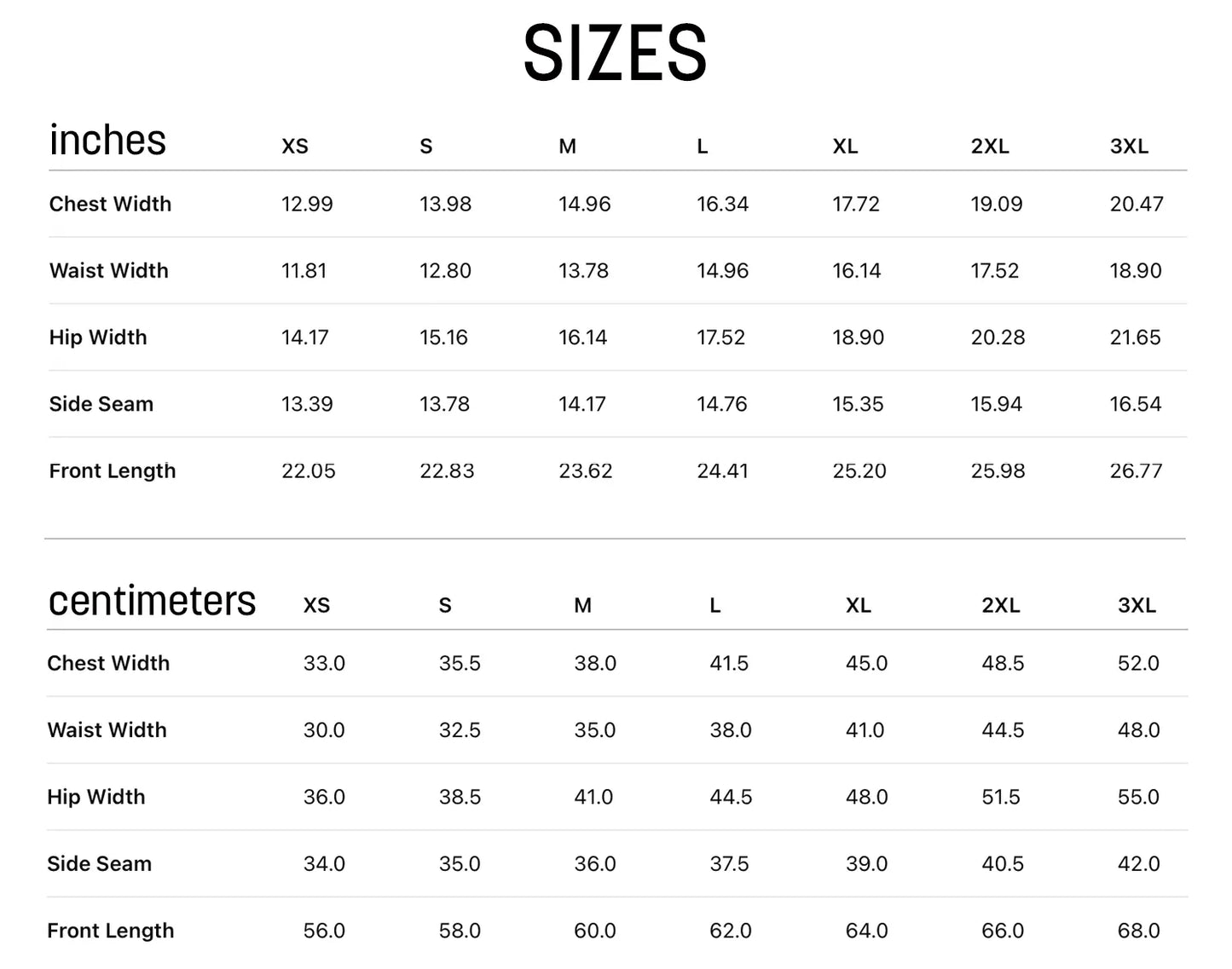
Task: Click the 56.0 front length value
Action: tap(324, 931)
